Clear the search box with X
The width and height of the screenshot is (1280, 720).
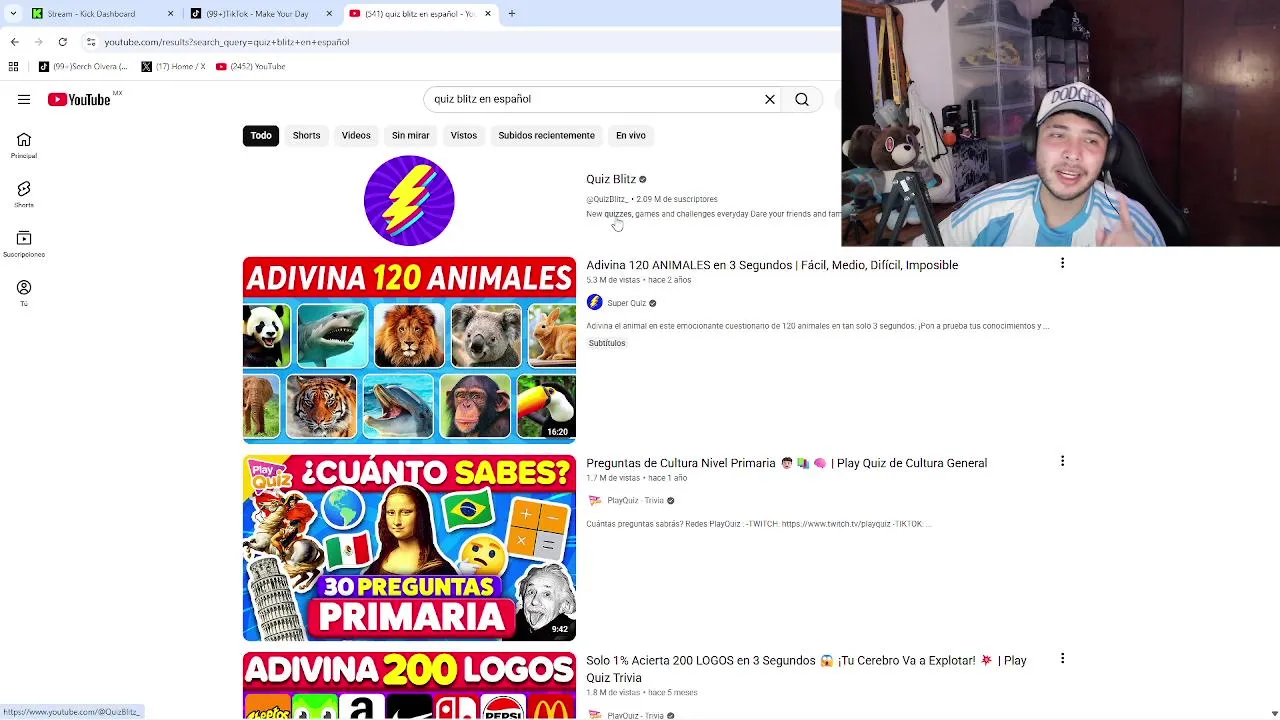click(x=770, y=99)
